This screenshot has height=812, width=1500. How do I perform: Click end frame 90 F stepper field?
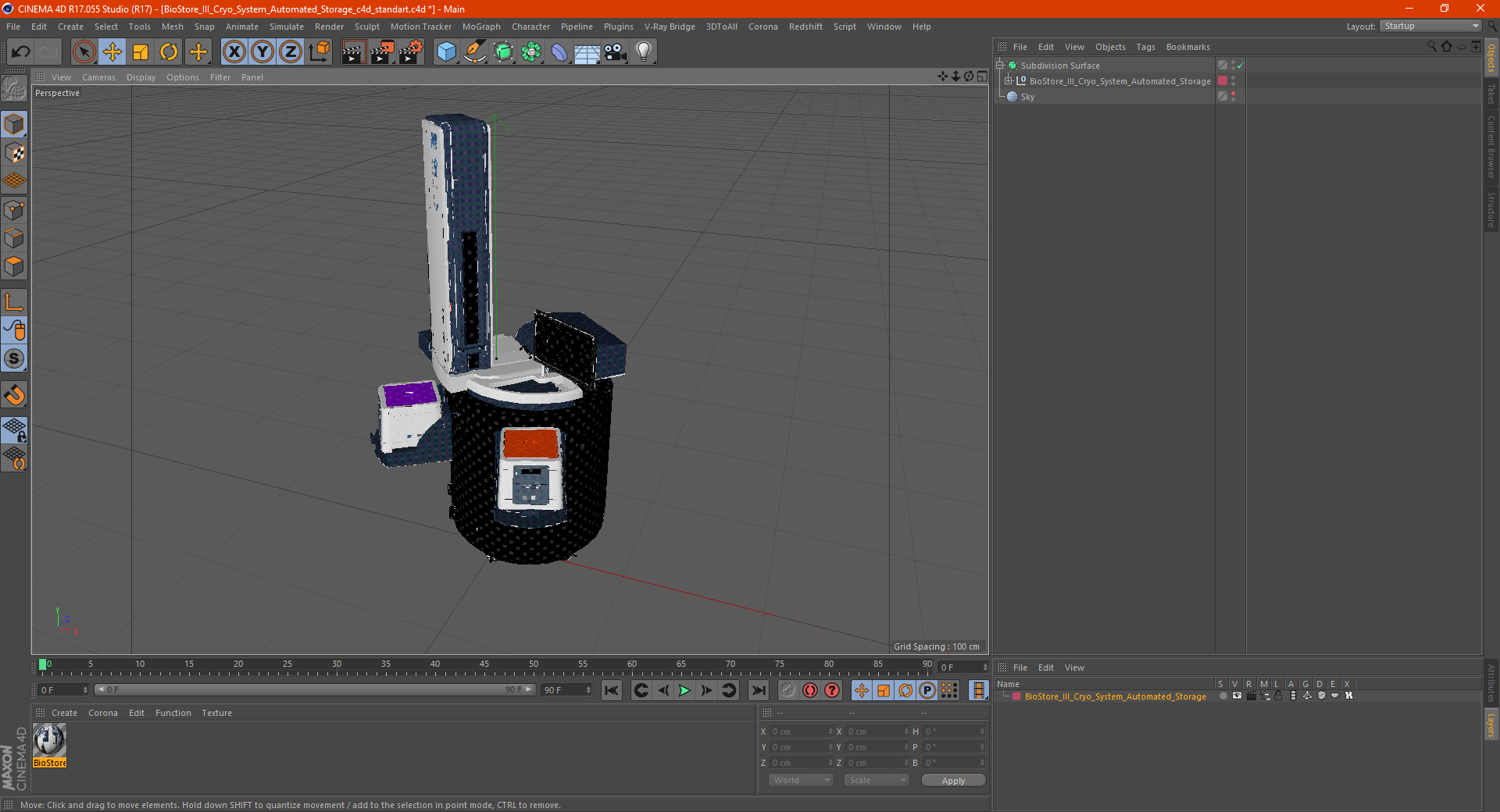tap(566, 689)
